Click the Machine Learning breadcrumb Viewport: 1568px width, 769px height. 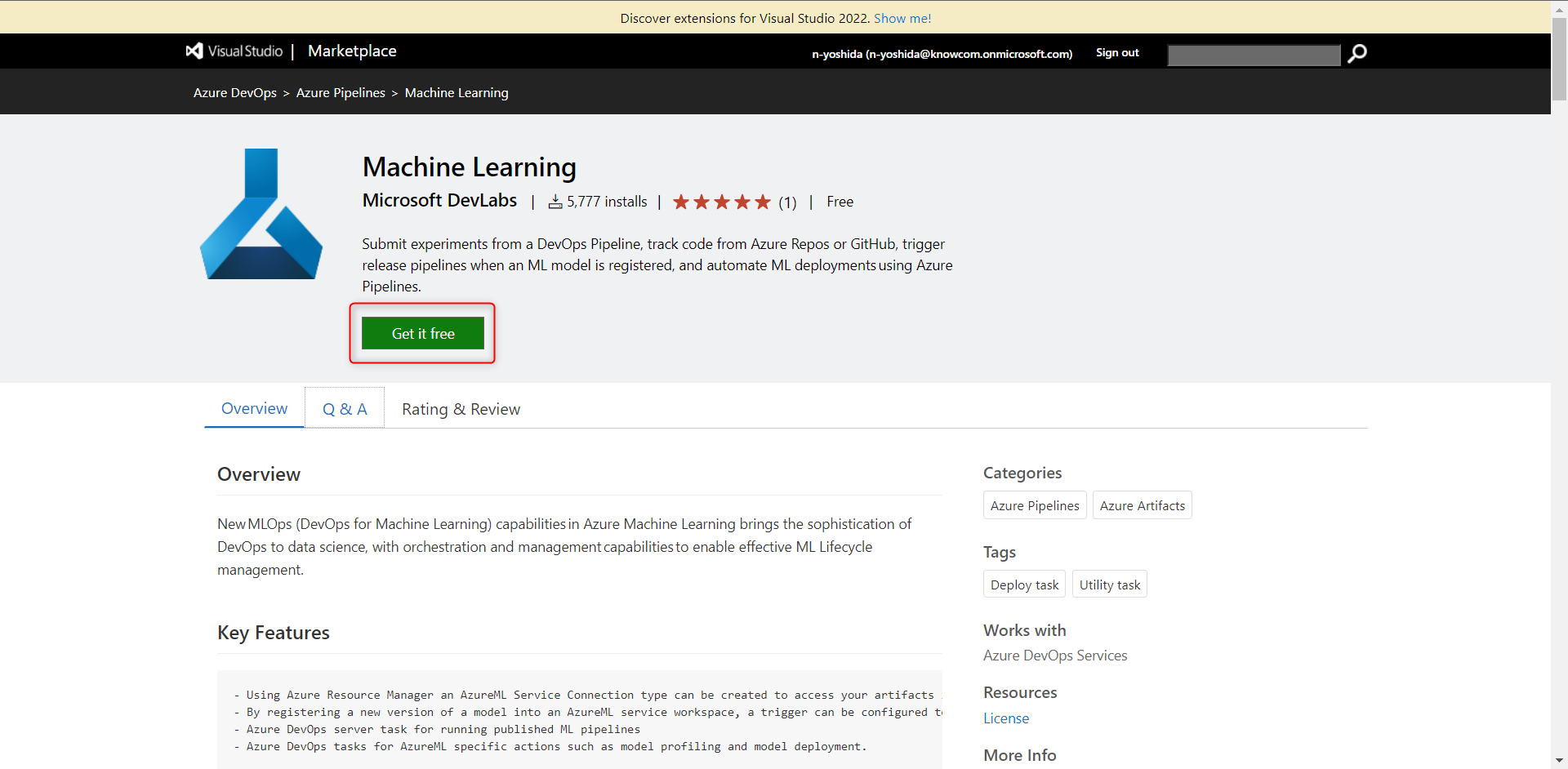[457, 93]
